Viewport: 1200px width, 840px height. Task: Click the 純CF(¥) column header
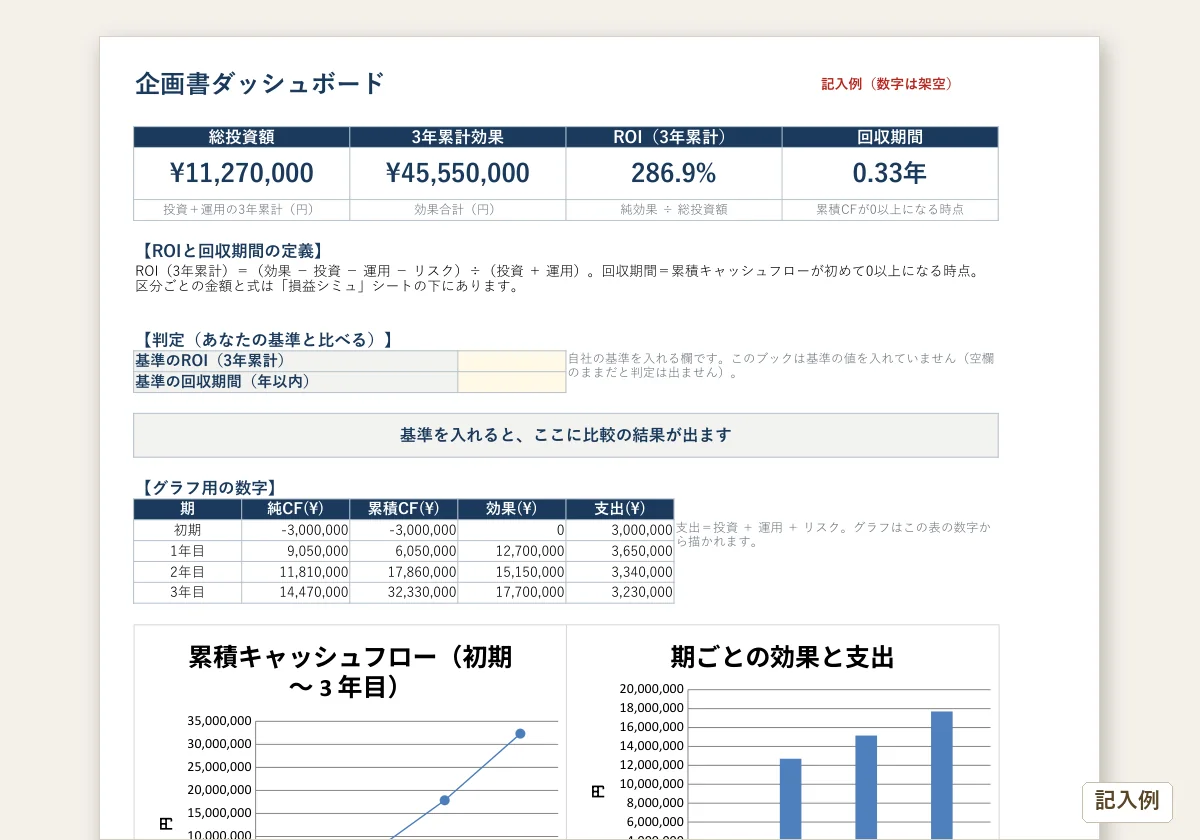tap(296, 509)
